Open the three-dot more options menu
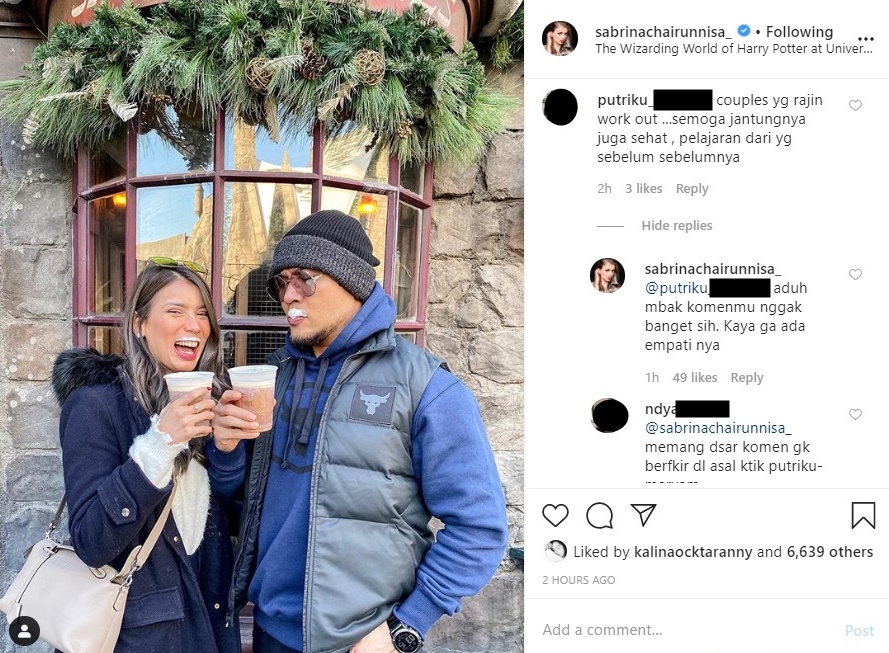 point(865,40)
